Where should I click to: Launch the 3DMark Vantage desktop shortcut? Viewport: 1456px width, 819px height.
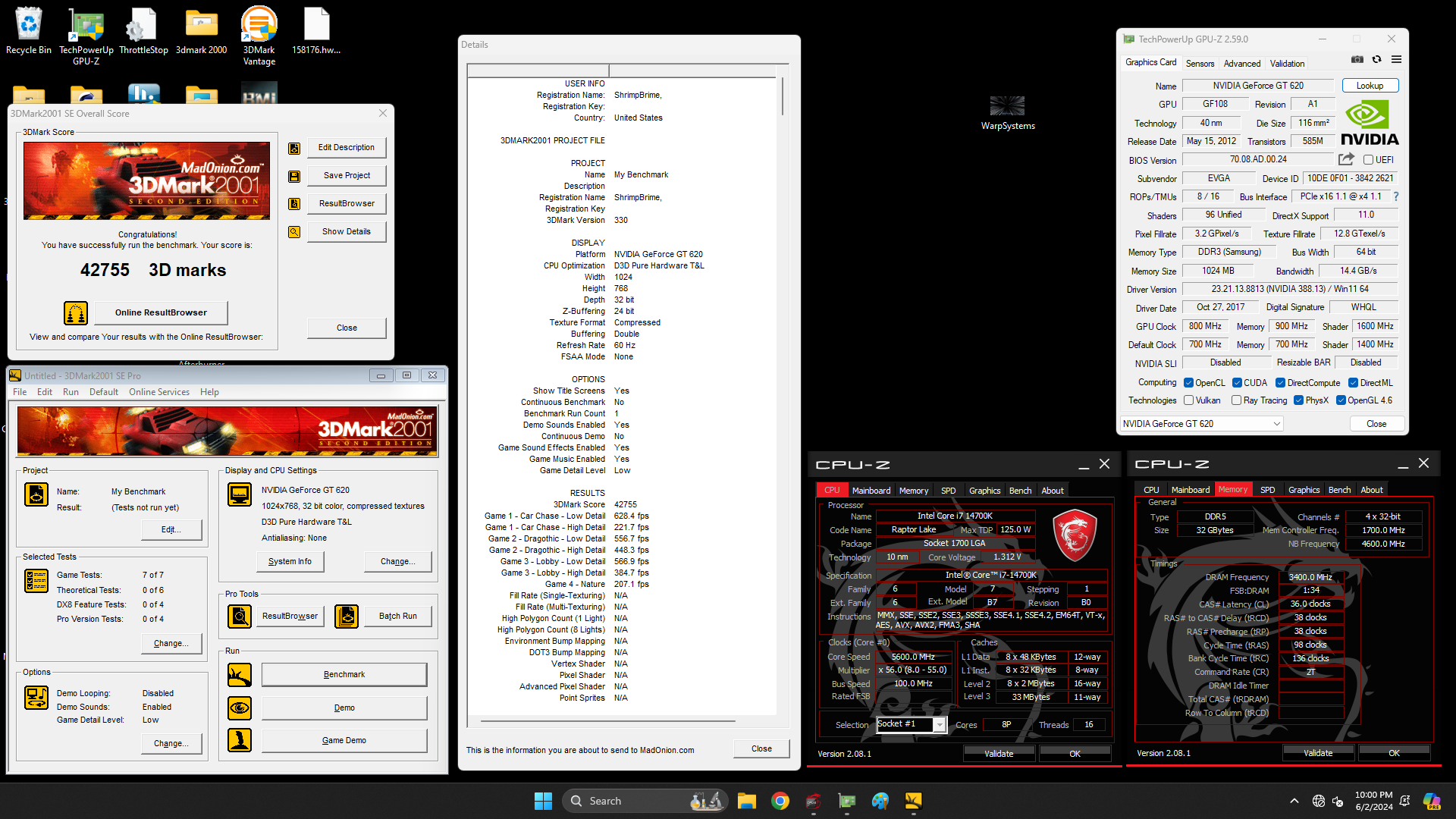(259, 36)
